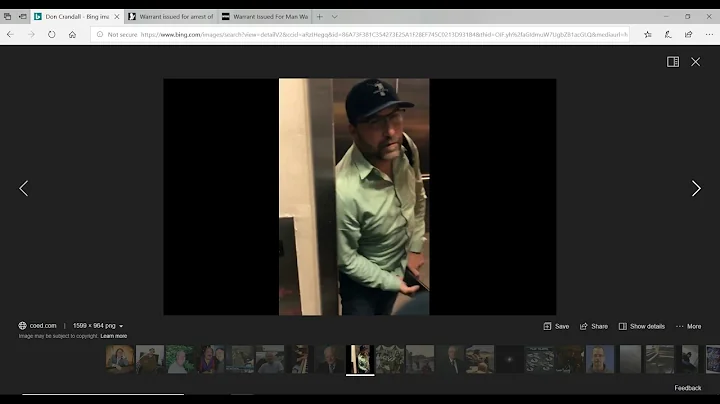Click the browser Forward arrow
The height and width of the screenshot is (404, 720).
click(31, 34)
